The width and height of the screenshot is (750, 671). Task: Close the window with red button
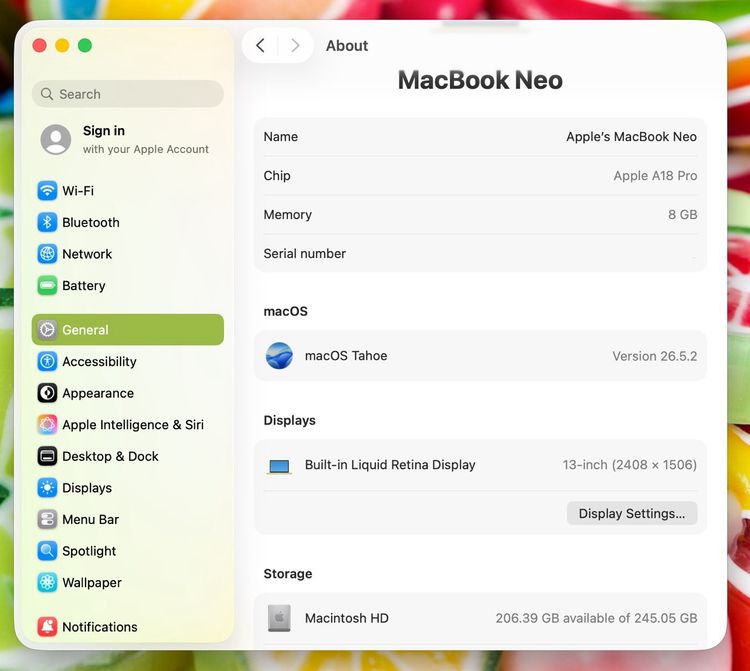(x=40, y=45)
